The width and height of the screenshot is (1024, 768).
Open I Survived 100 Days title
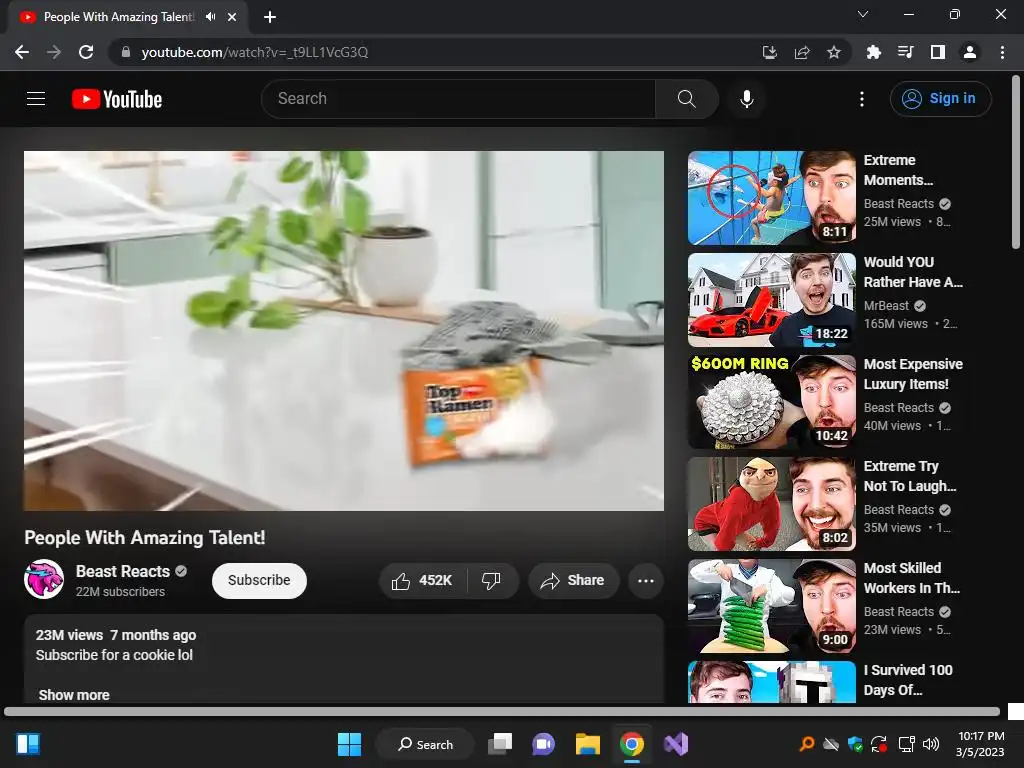tap(908, 680)
